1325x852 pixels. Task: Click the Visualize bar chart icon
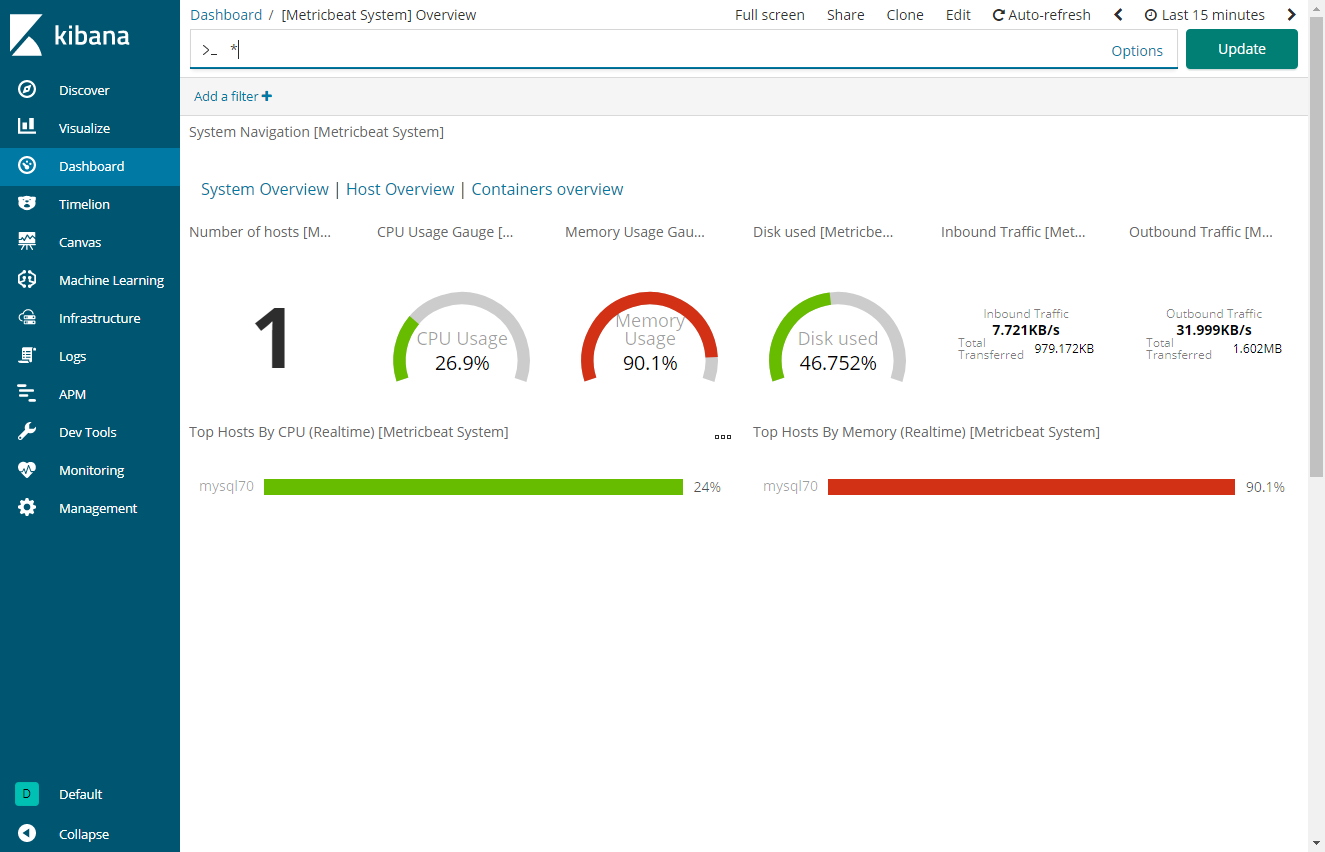[27, 128]
